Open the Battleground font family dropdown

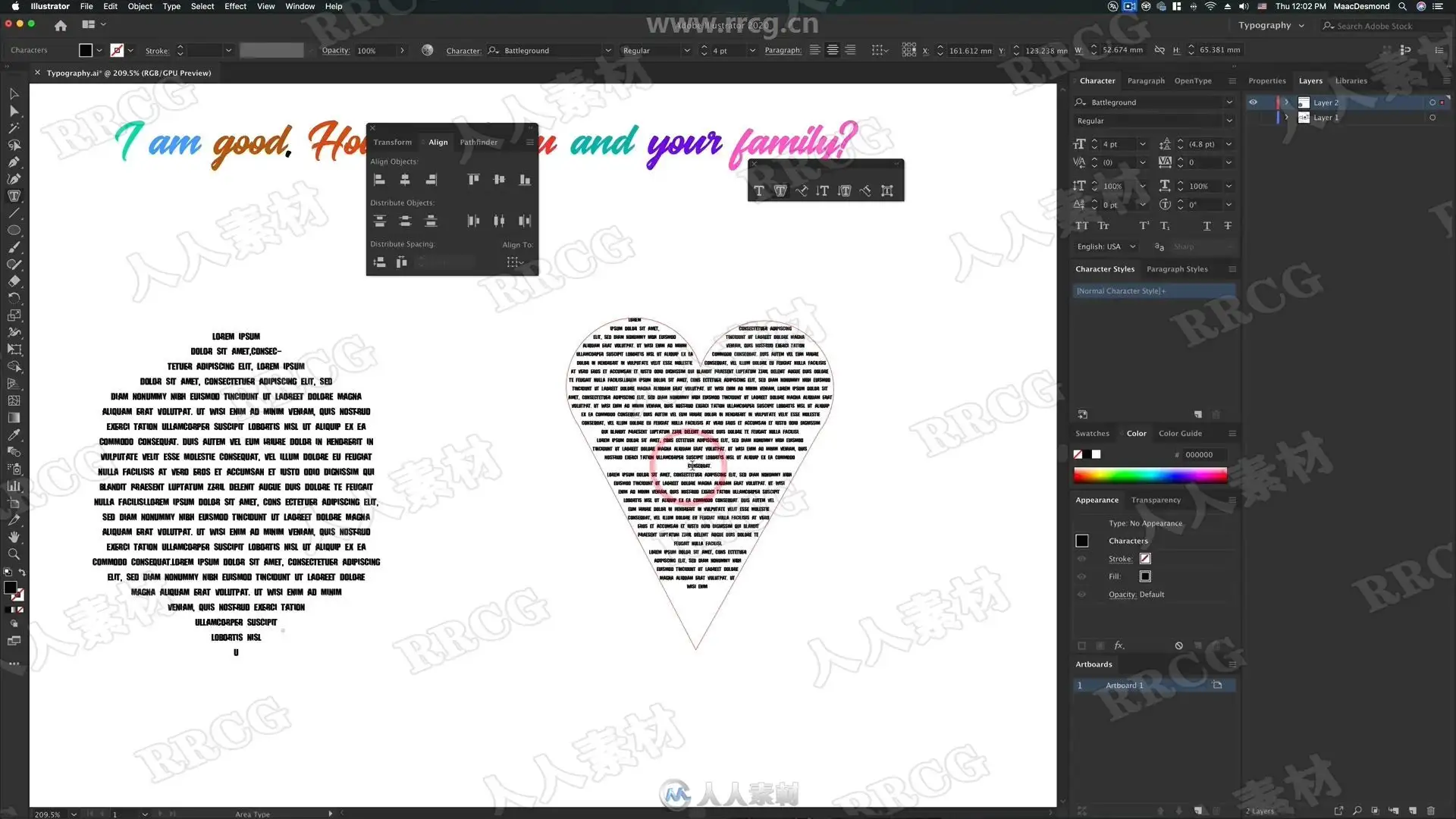tap(1228, 102)
